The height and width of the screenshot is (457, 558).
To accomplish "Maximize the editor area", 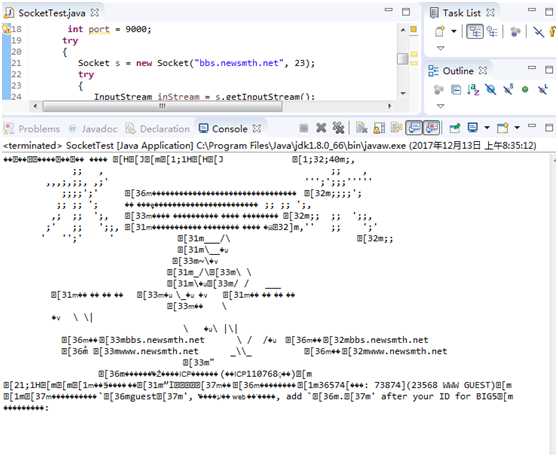I will (x=406, y=12).
